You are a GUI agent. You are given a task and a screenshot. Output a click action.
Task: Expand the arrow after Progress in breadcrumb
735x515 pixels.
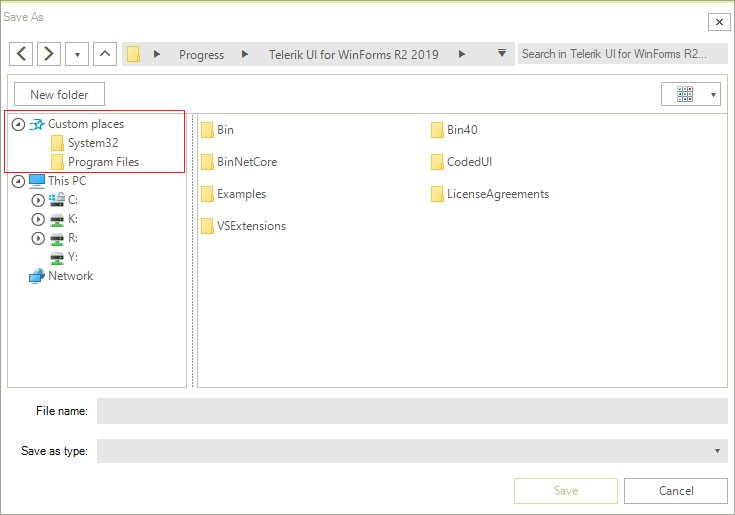pos(245,54)
